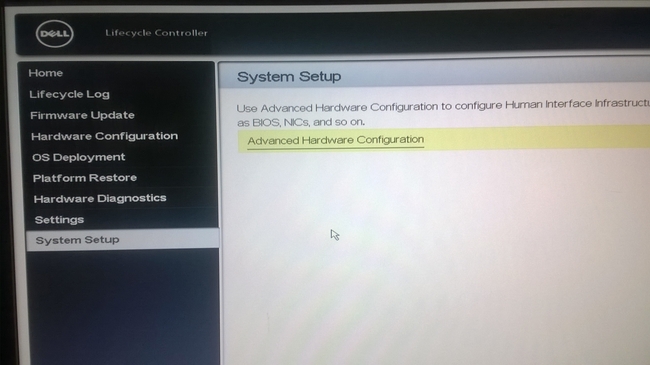The height and width of the screenshot is (365, 650).
Task: Click the System Setup page heading
Action: (289, 77)
